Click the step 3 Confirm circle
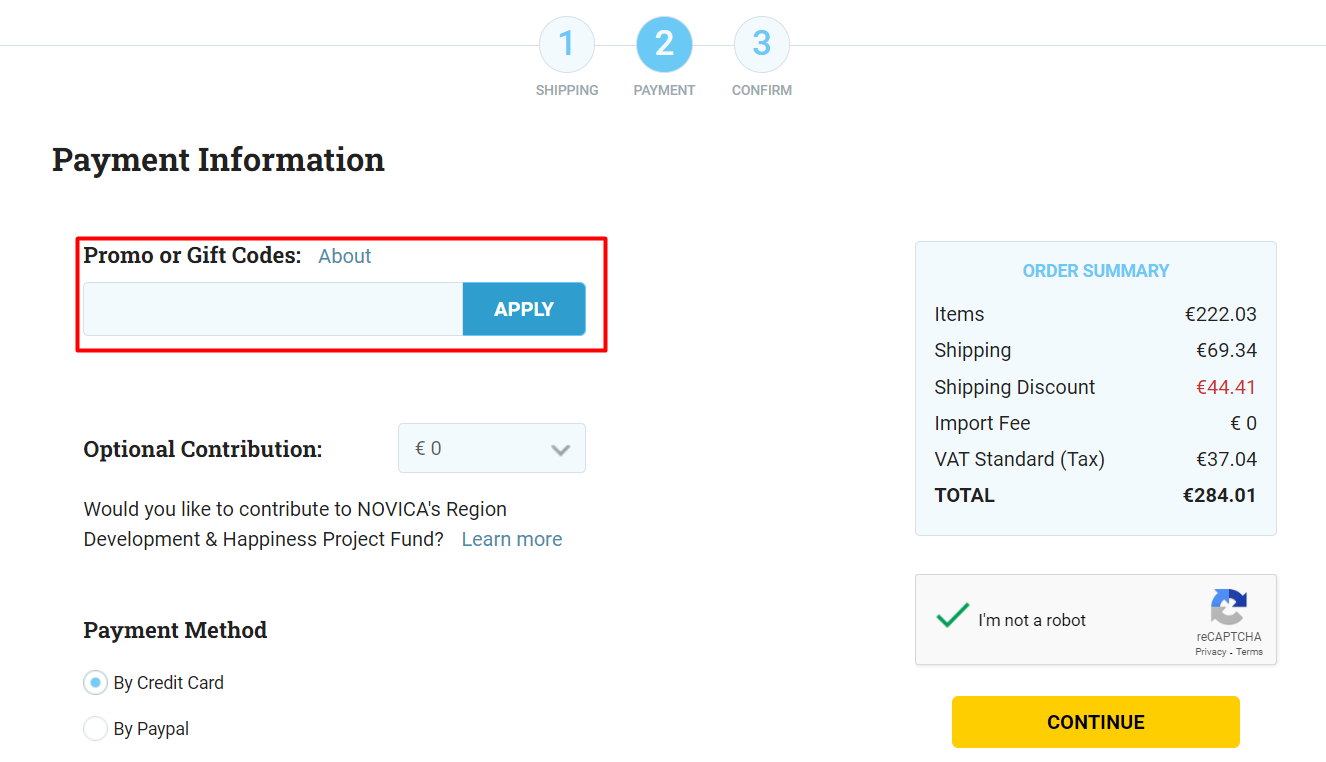 pyautogui.click(x=762, y=45)
